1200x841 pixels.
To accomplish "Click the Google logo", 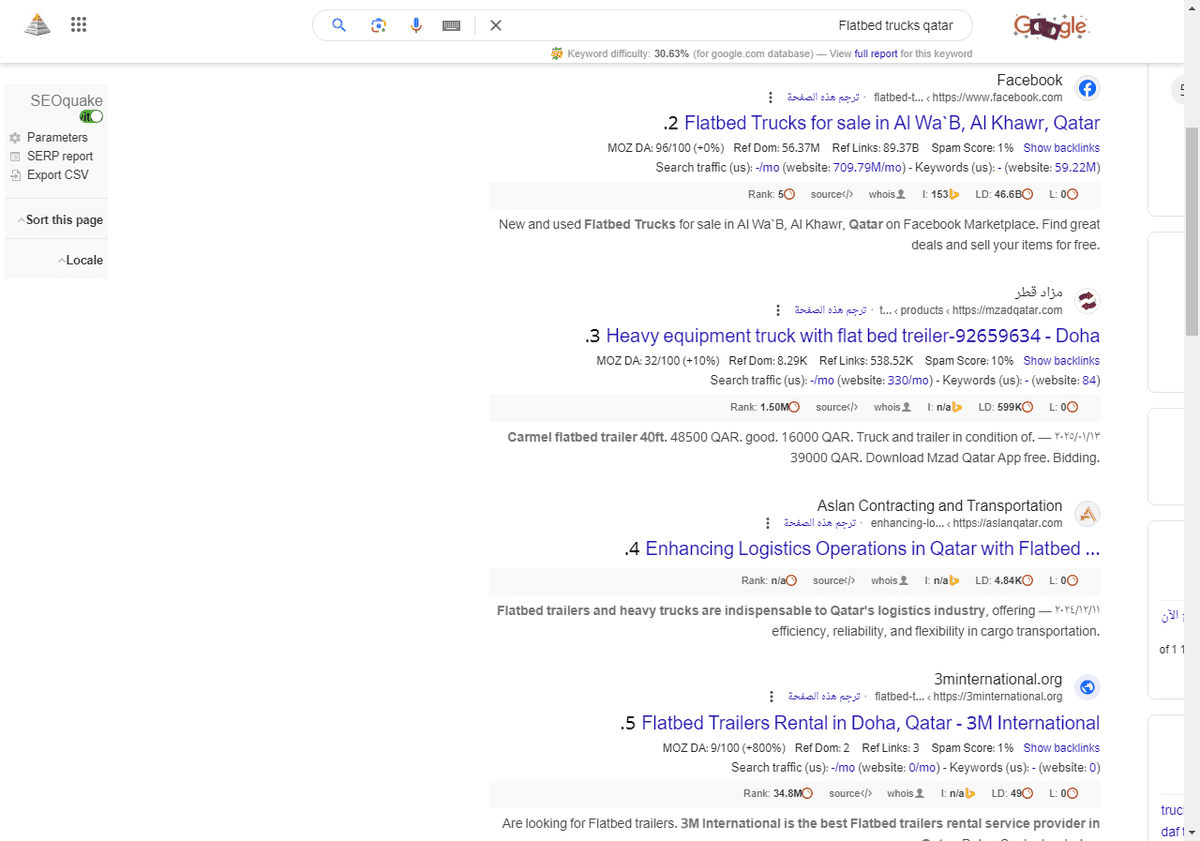I will coord(1049,26).
